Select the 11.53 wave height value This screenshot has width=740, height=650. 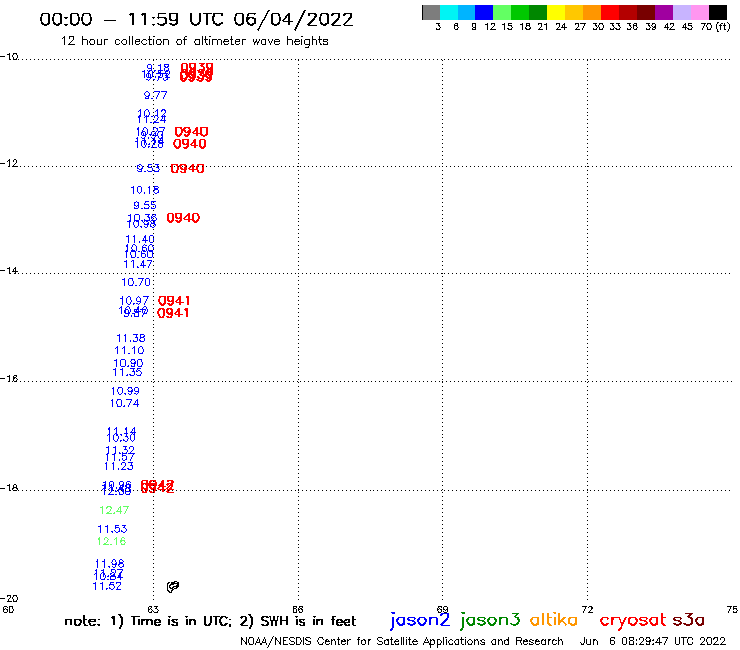coord(112,529)
